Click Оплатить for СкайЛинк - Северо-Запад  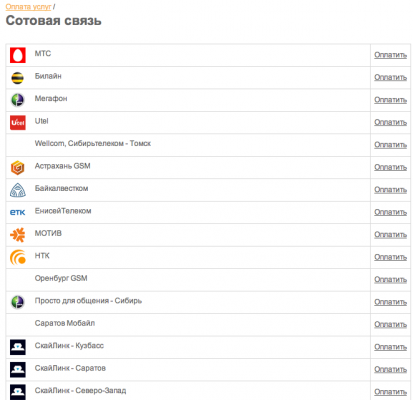[390, 392]
